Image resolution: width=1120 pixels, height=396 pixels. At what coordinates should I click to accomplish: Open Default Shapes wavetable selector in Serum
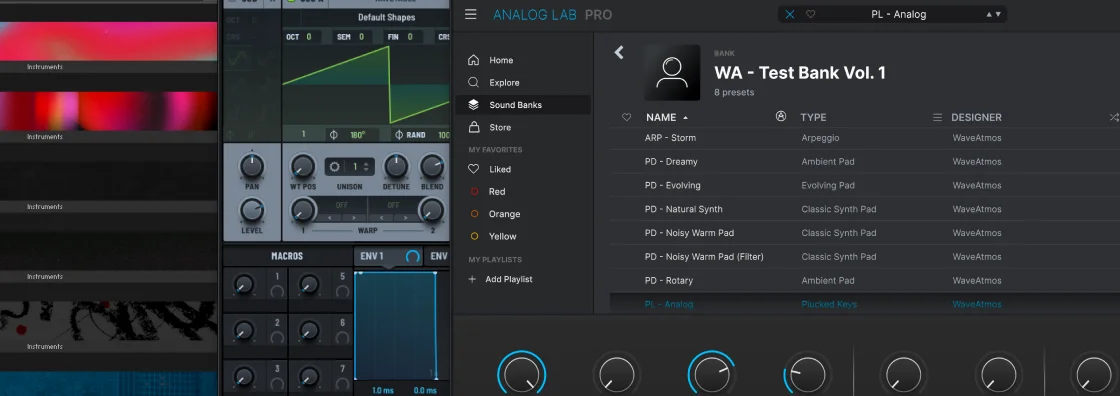pyautogui.click(x=386, y=17)
